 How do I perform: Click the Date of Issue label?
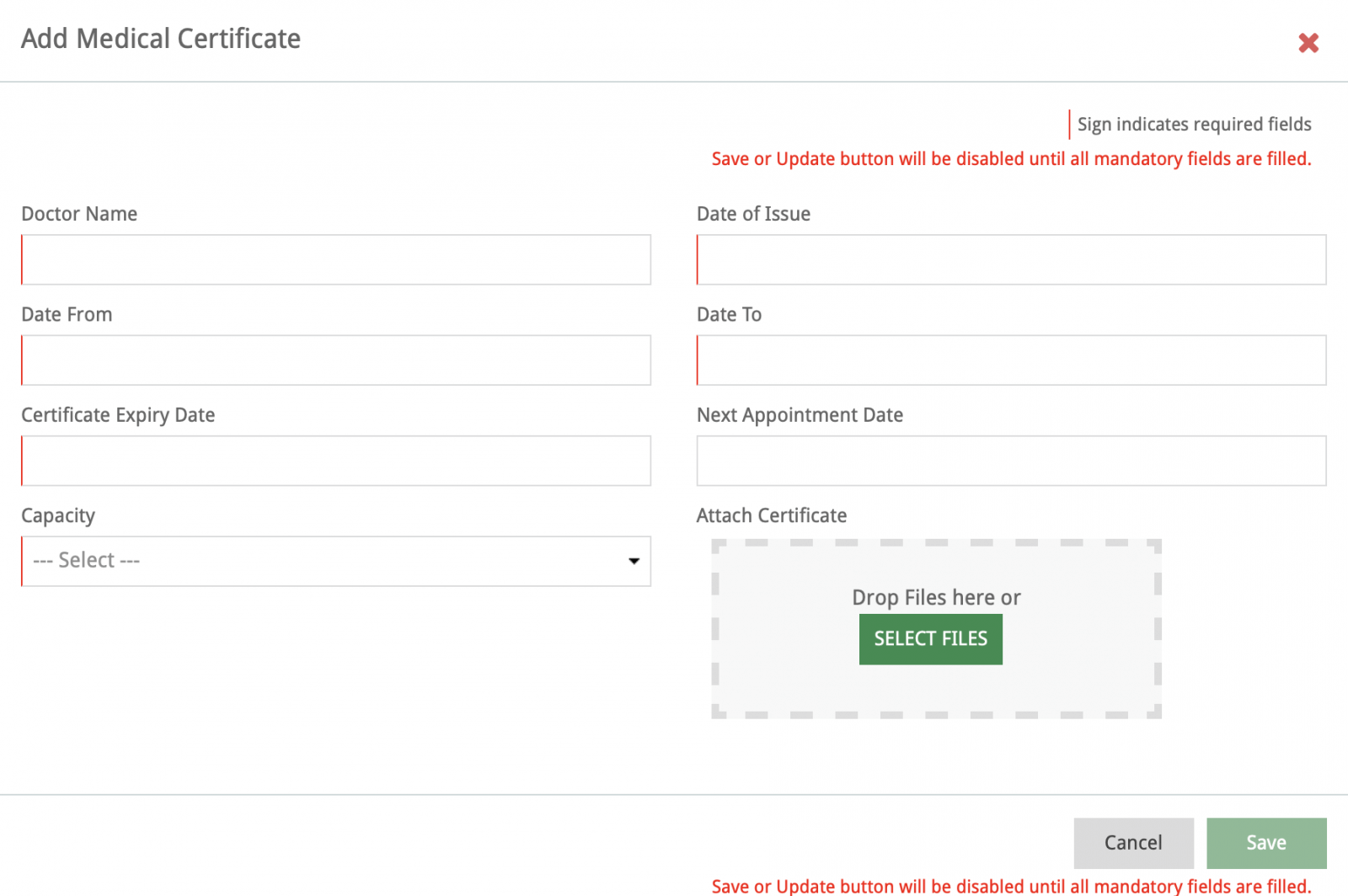[x=753, y=214]
